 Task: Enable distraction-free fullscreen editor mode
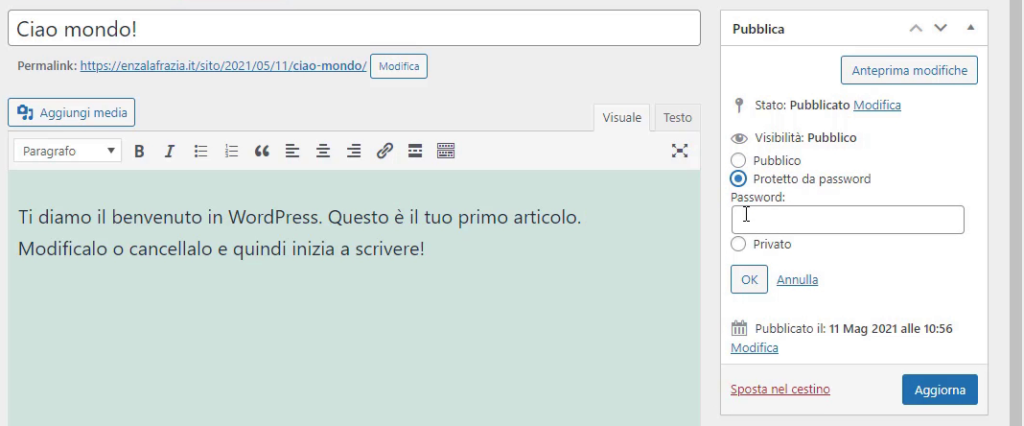(x=680, y=151)
